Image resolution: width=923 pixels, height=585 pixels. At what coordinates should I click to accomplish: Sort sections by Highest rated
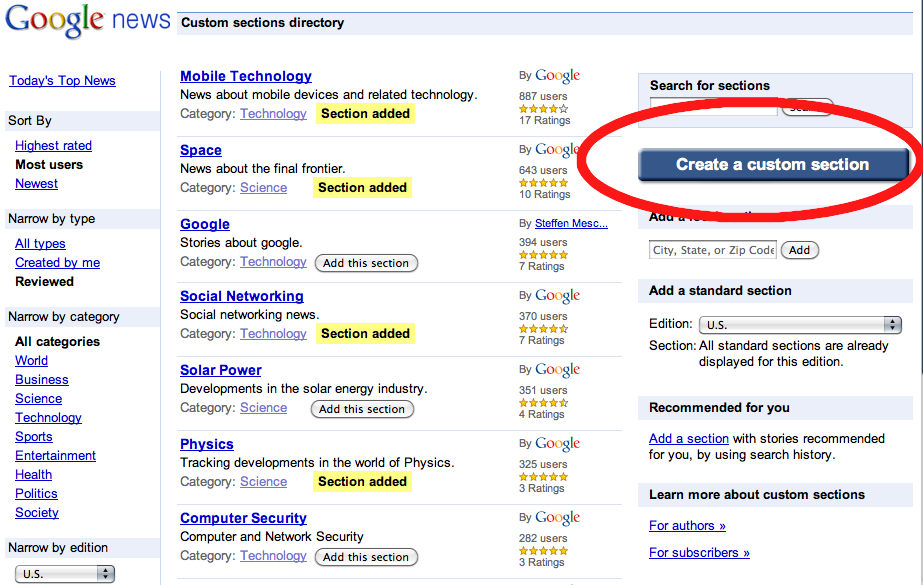[x=52, y=145]
